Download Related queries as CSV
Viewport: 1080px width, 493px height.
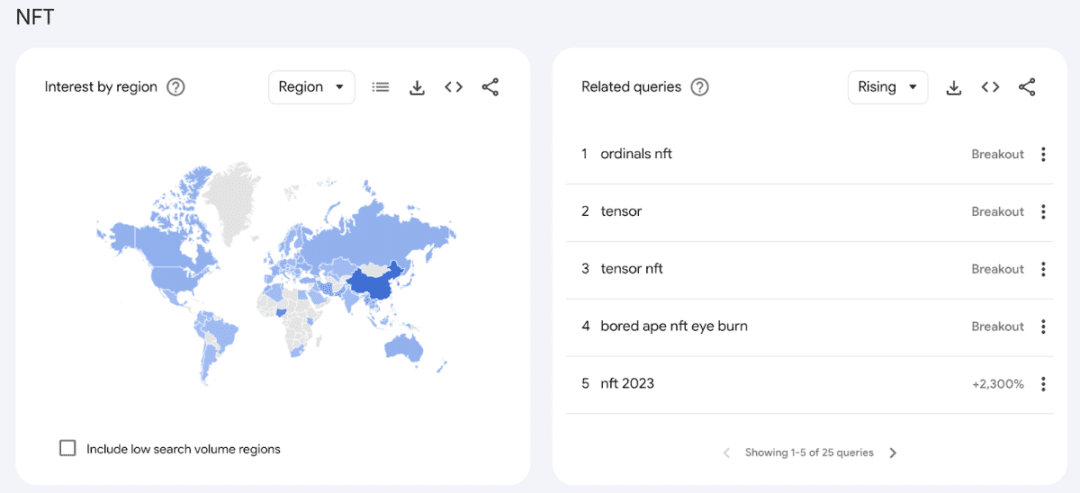point(954,87)
